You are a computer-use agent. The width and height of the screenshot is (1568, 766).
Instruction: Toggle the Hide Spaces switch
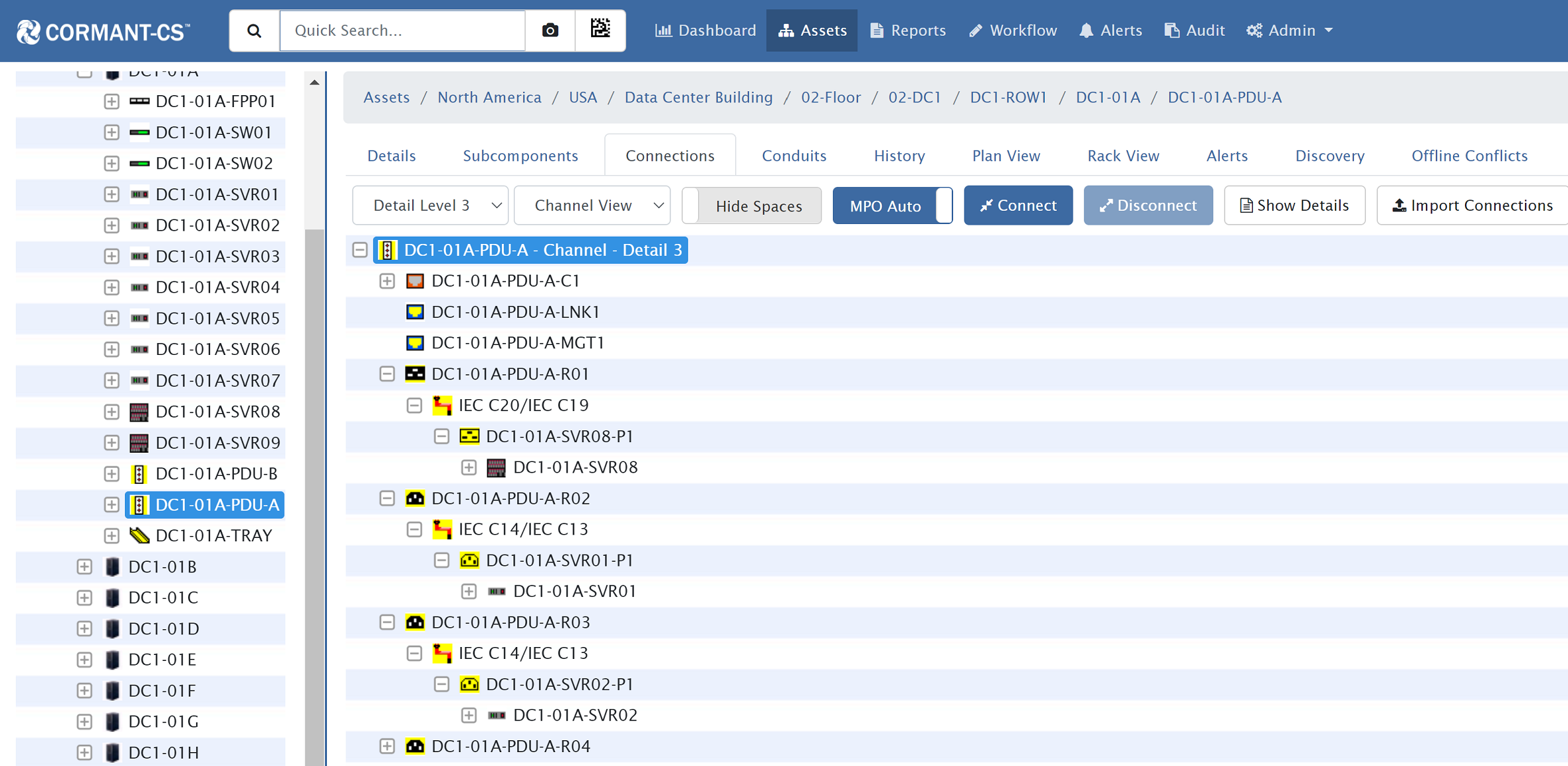pyautogui.click(x=752, y=206)
